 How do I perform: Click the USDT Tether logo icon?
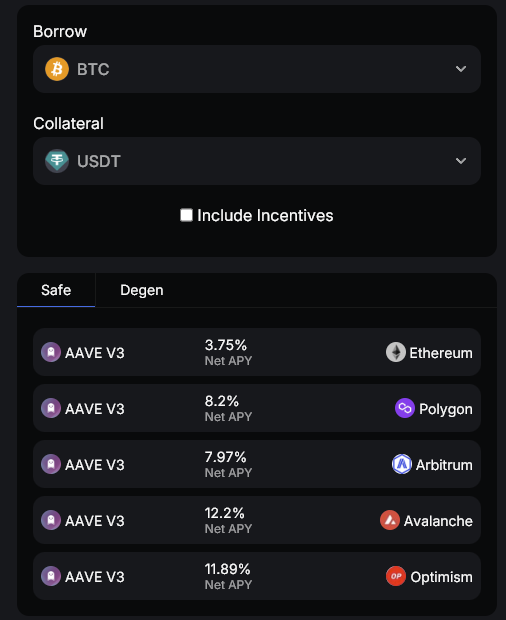57,161
